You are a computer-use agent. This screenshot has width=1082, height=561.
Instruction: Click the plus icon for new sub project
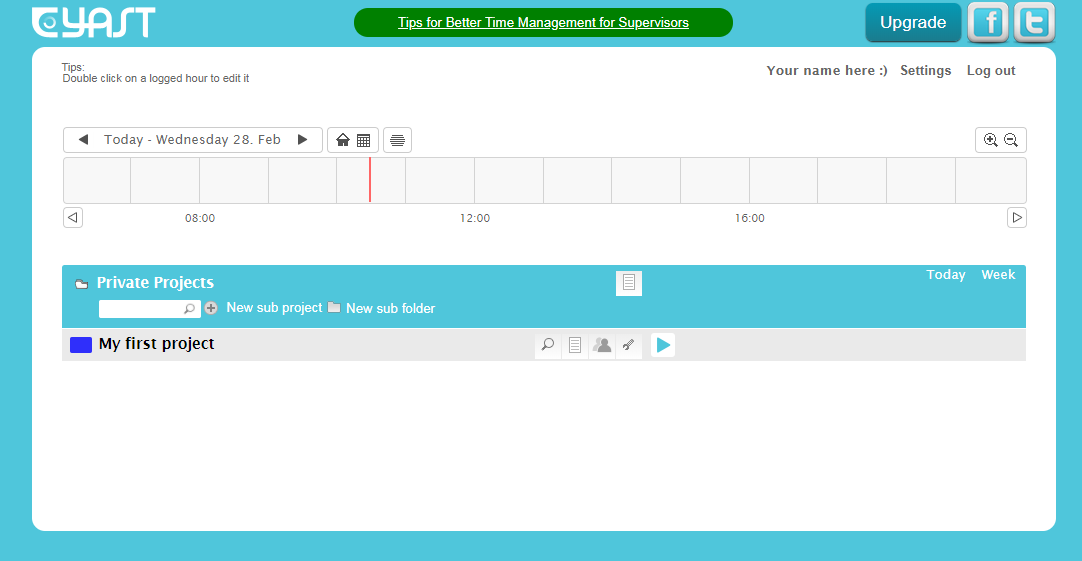(211, 308)
